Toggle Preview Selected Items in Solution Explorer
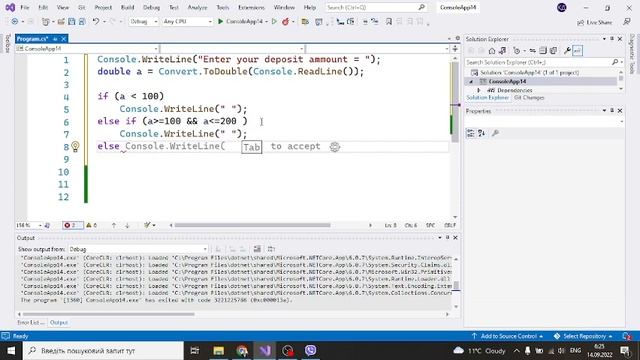The image size is (640, 360). pos(577,51)
